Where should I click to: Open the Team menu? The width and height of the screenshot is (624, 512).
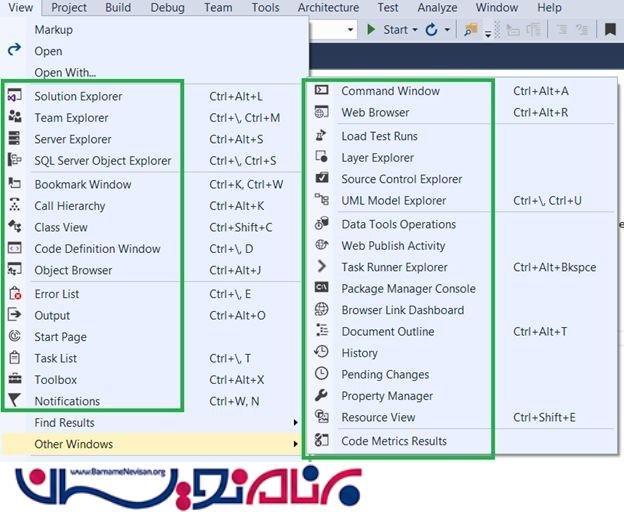(218, 8)
